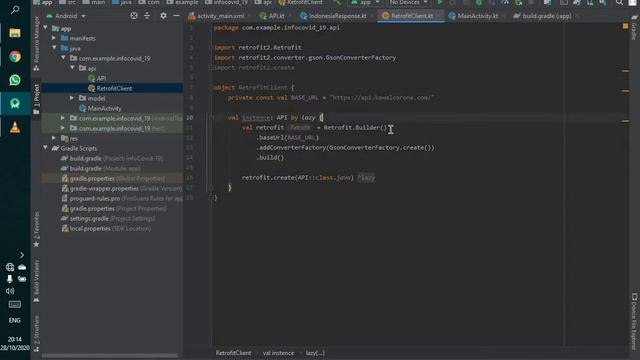
Task: Click the Project panel horizontal scrollbar
Action: point(109,356)
